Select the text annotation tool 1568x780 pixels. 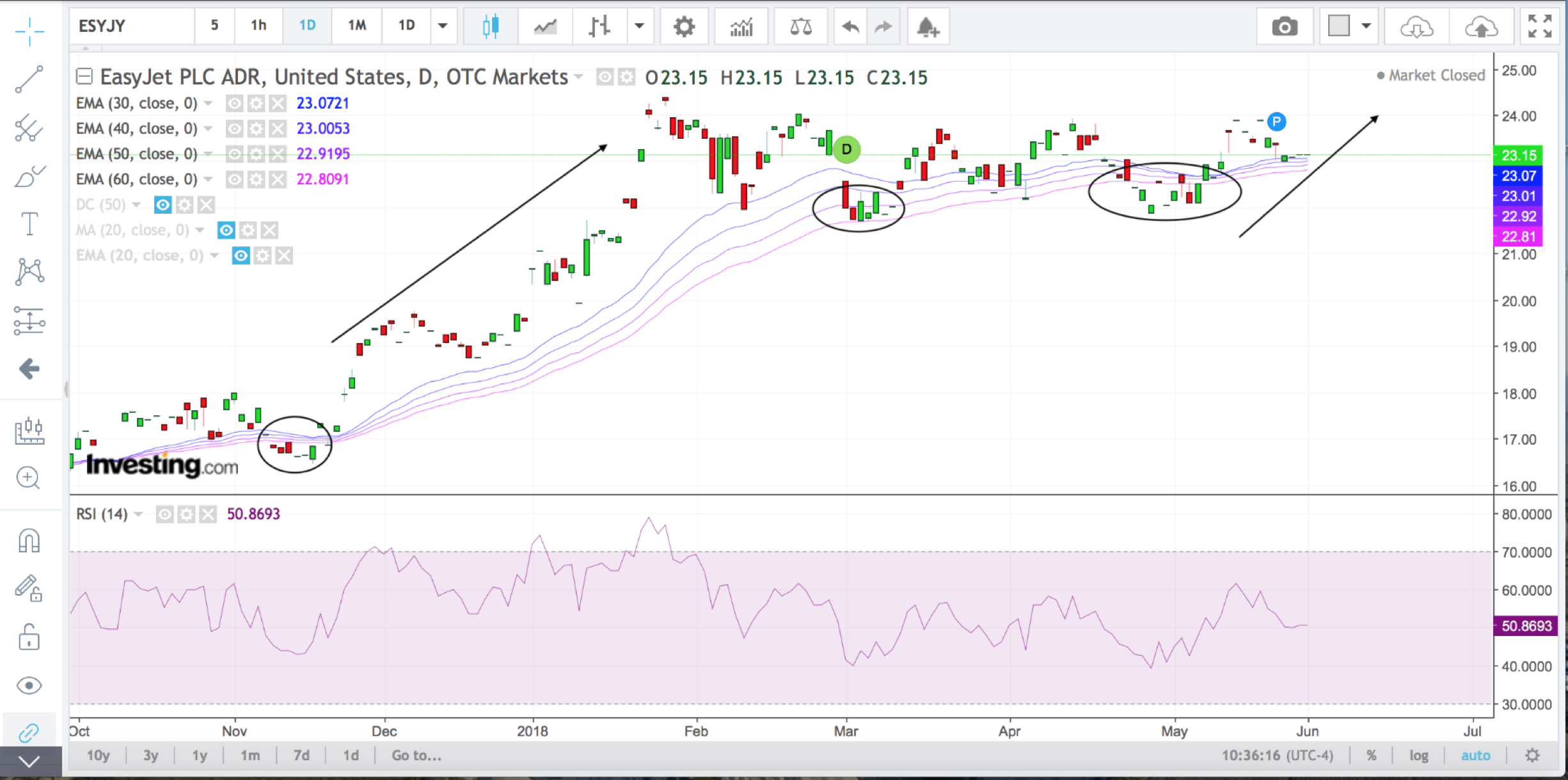(x=29, y=224)
